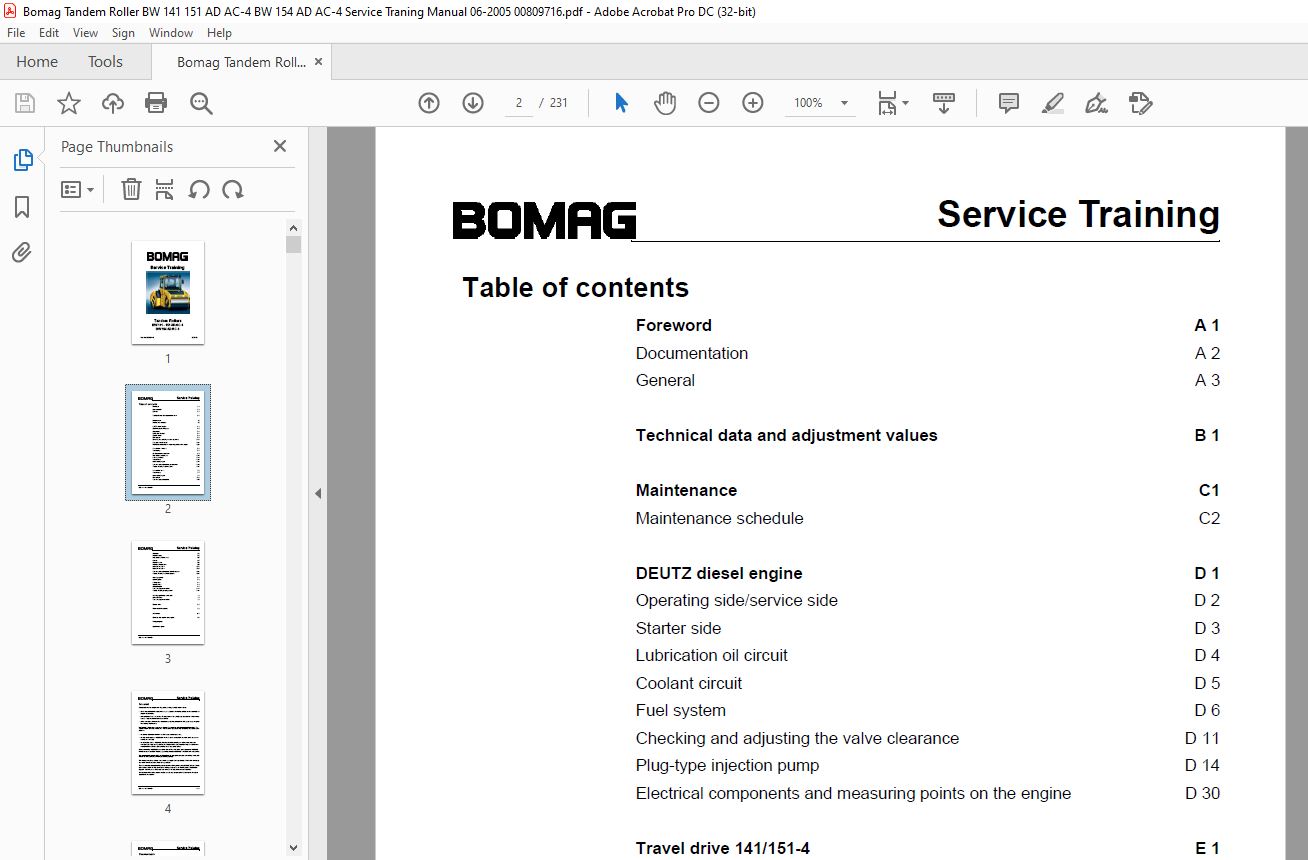Screen dimensions: 1308x860
Task: Open the File menu
Action: tap(16, 33)
